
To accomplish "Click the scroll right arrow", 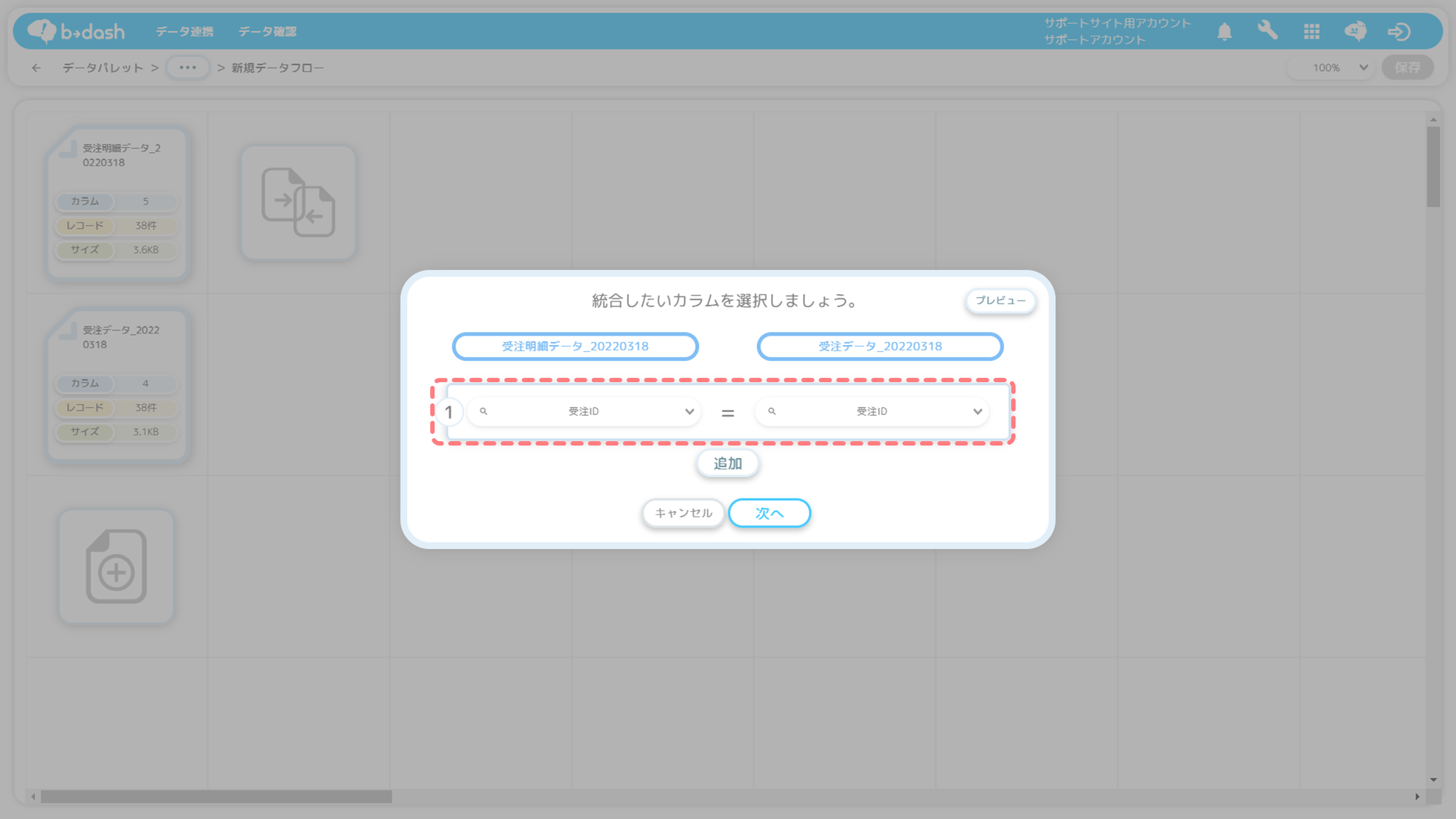I will pyautogui.click(x=1417, y=797).
